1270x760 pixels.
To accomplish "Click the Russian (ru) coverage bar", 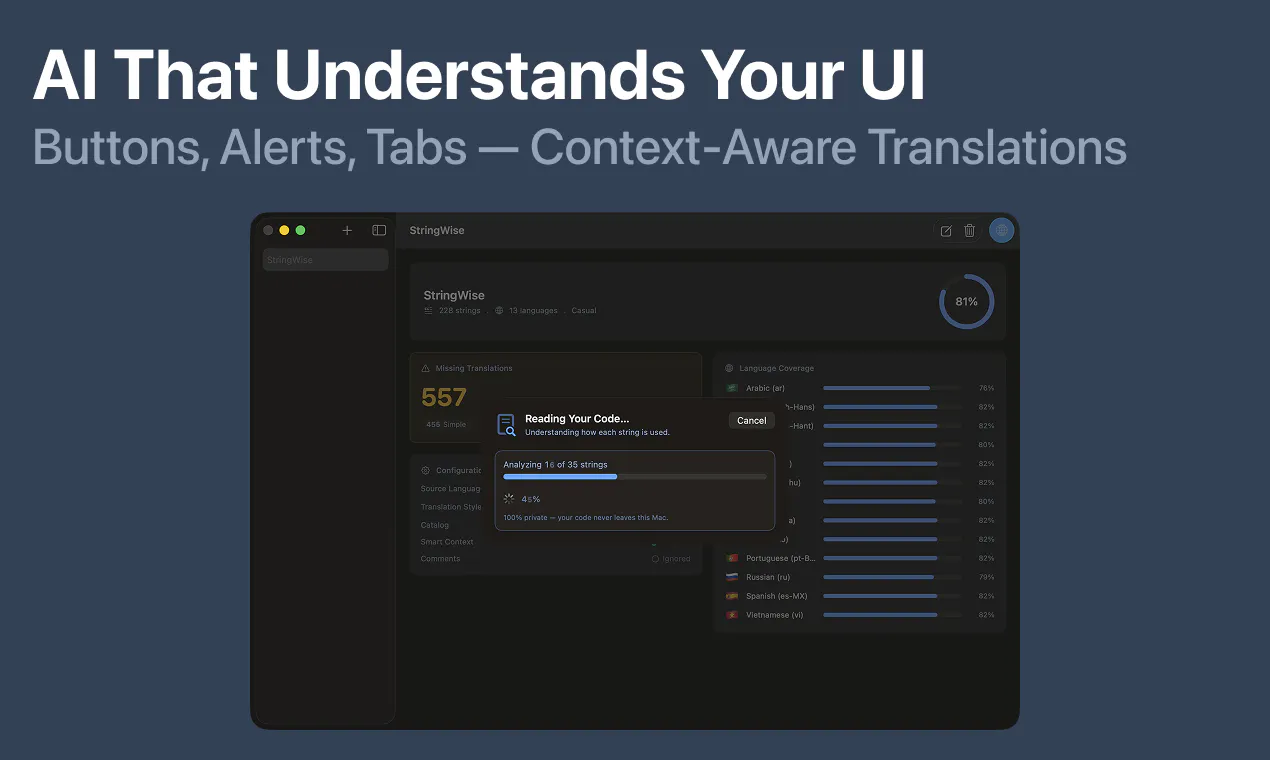I will coord(891,577).
